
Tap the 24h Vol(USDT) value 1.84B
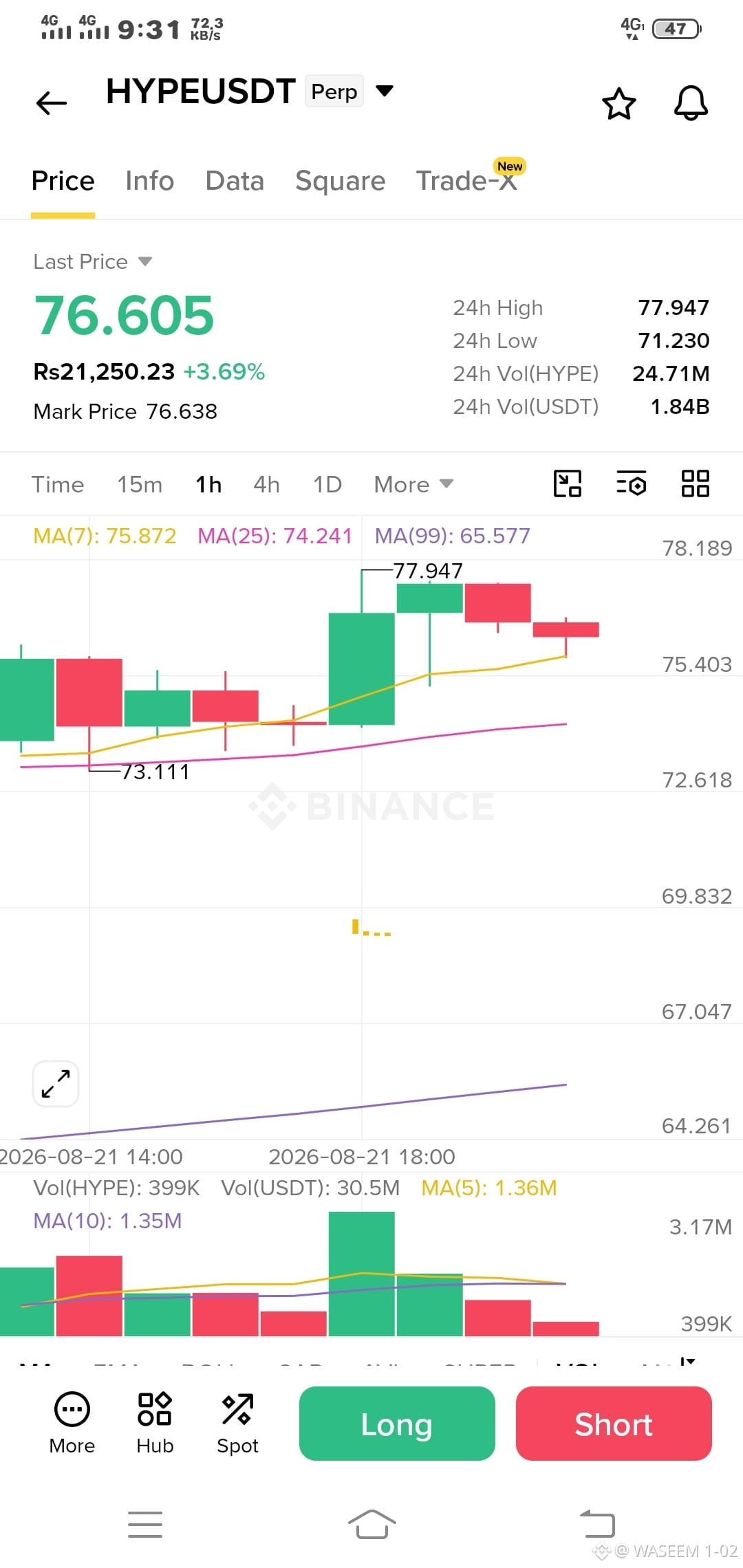click(680, 406)
